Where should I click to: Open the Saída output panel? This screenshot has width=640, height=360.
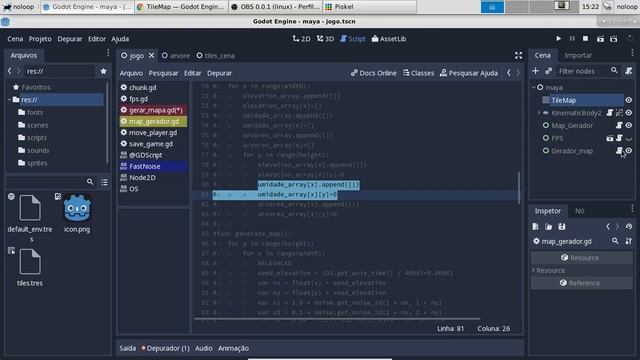[x=127, y=348]
